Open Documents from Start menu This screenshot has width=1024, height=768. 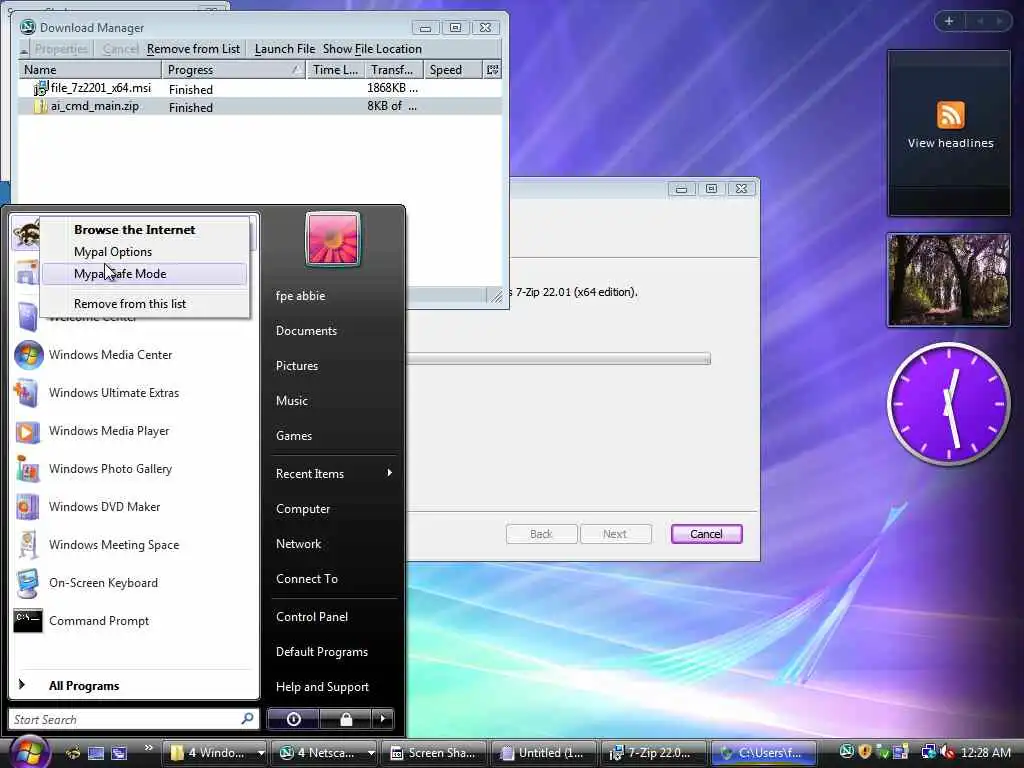coord(306,331)
